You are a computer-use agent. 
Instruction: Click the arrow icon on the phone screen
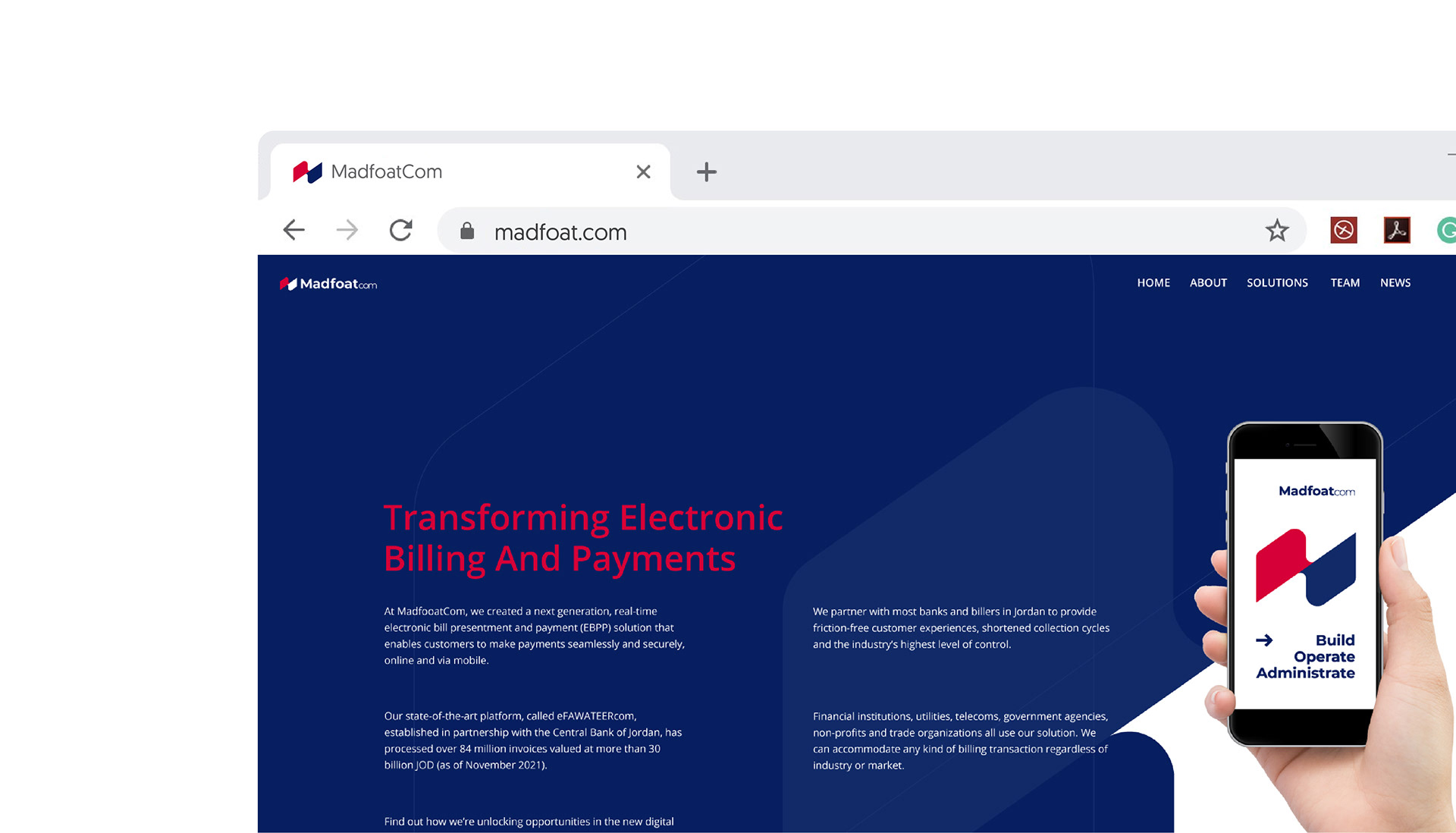tap(1264, 640)
